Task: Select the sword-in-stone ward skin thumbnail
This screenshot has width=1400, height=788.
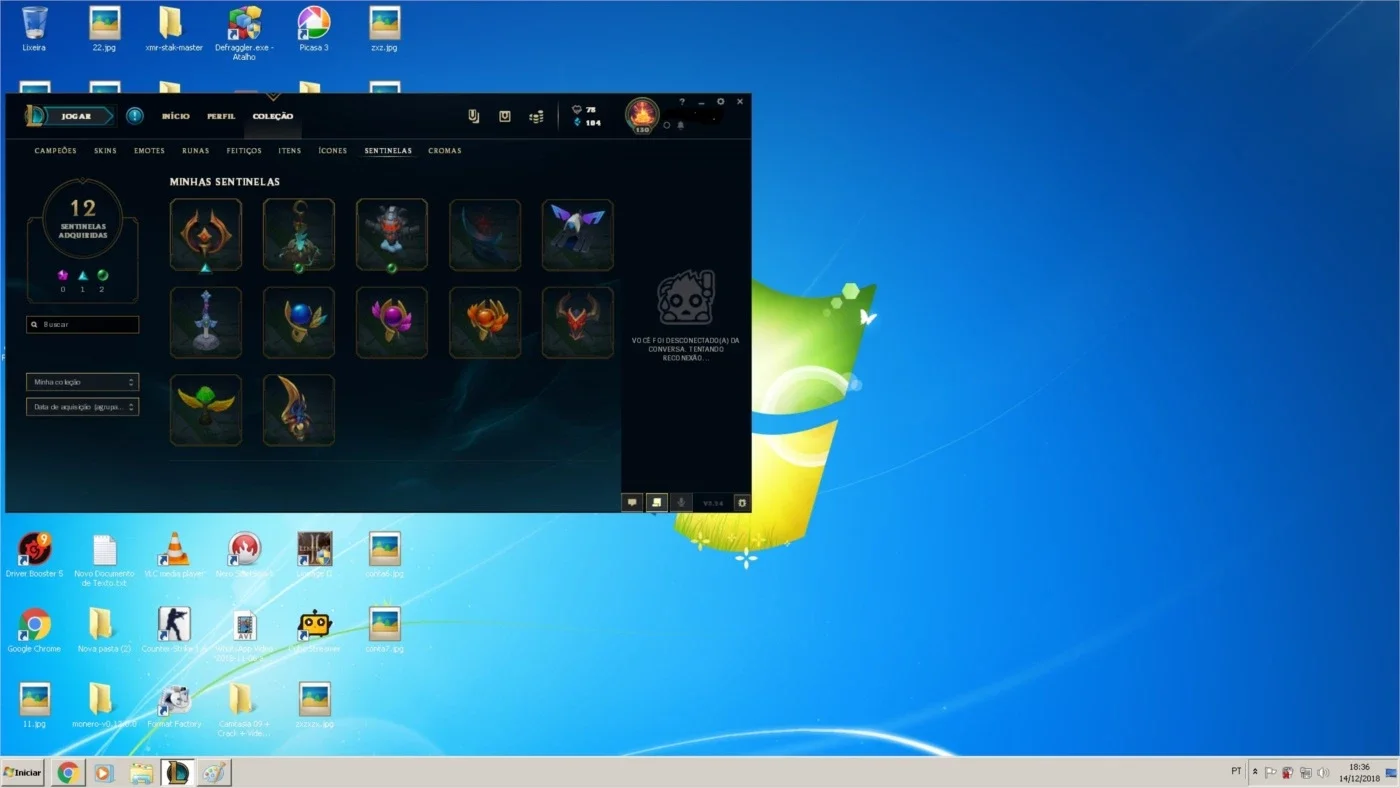Action: [x=206, y=322]
